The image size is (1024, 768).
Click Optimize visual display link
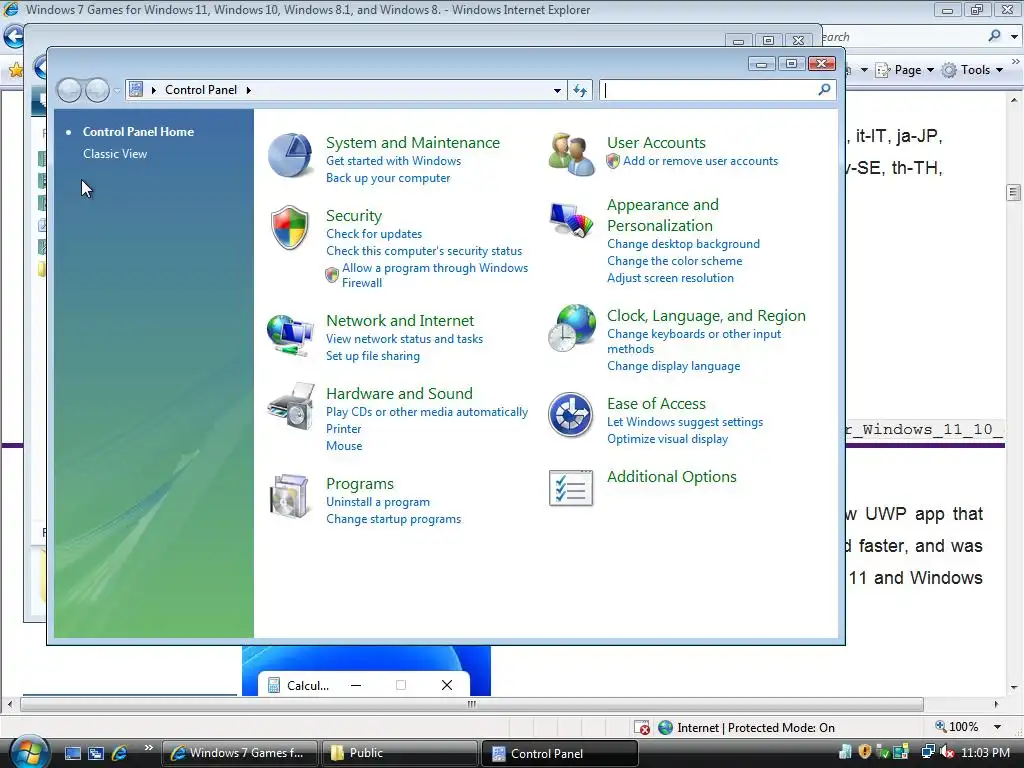coord(667,439)
